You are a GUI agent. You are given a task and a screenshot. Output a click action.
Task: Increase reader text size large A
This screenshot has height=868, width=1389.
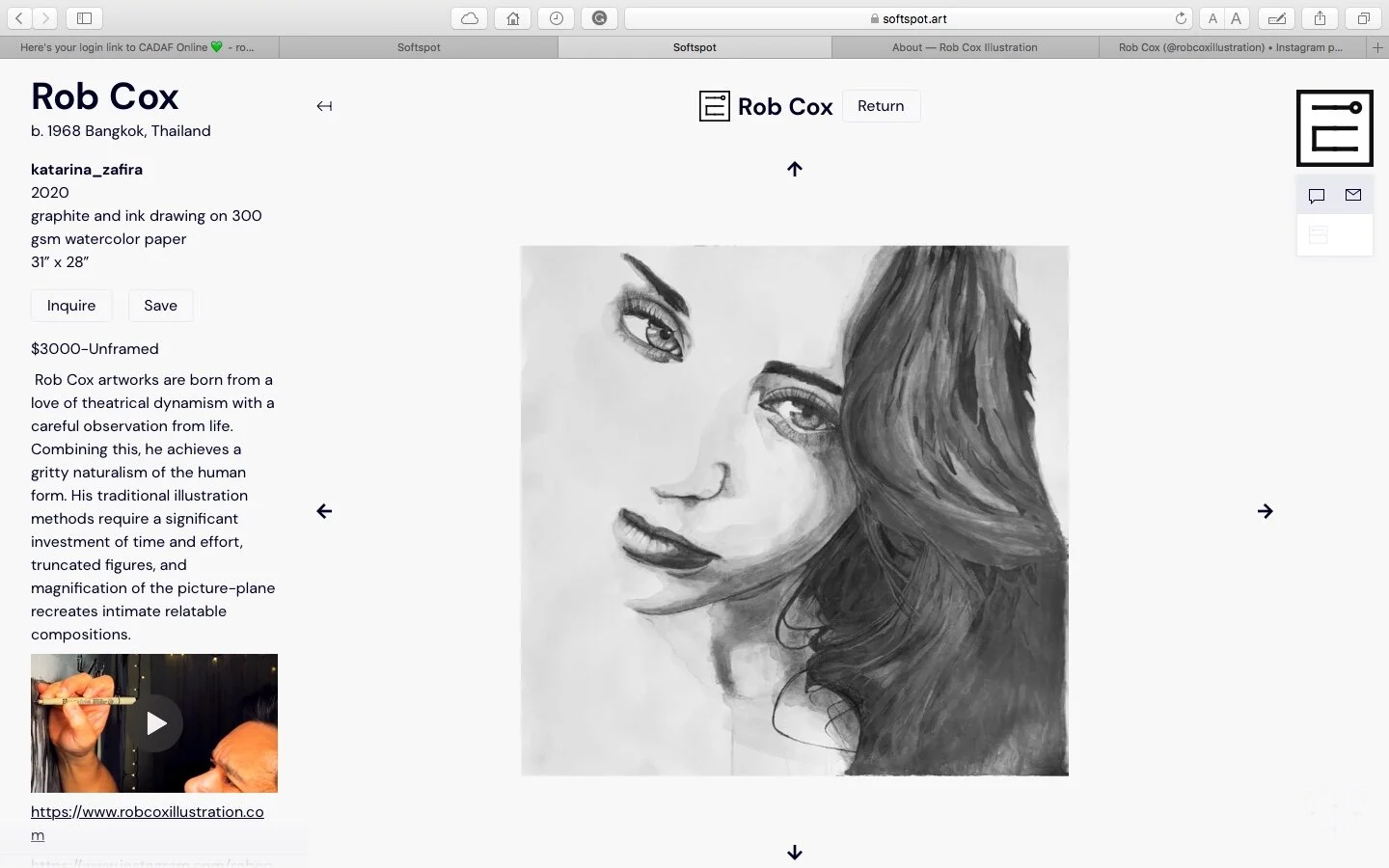tap(1237, 17)
